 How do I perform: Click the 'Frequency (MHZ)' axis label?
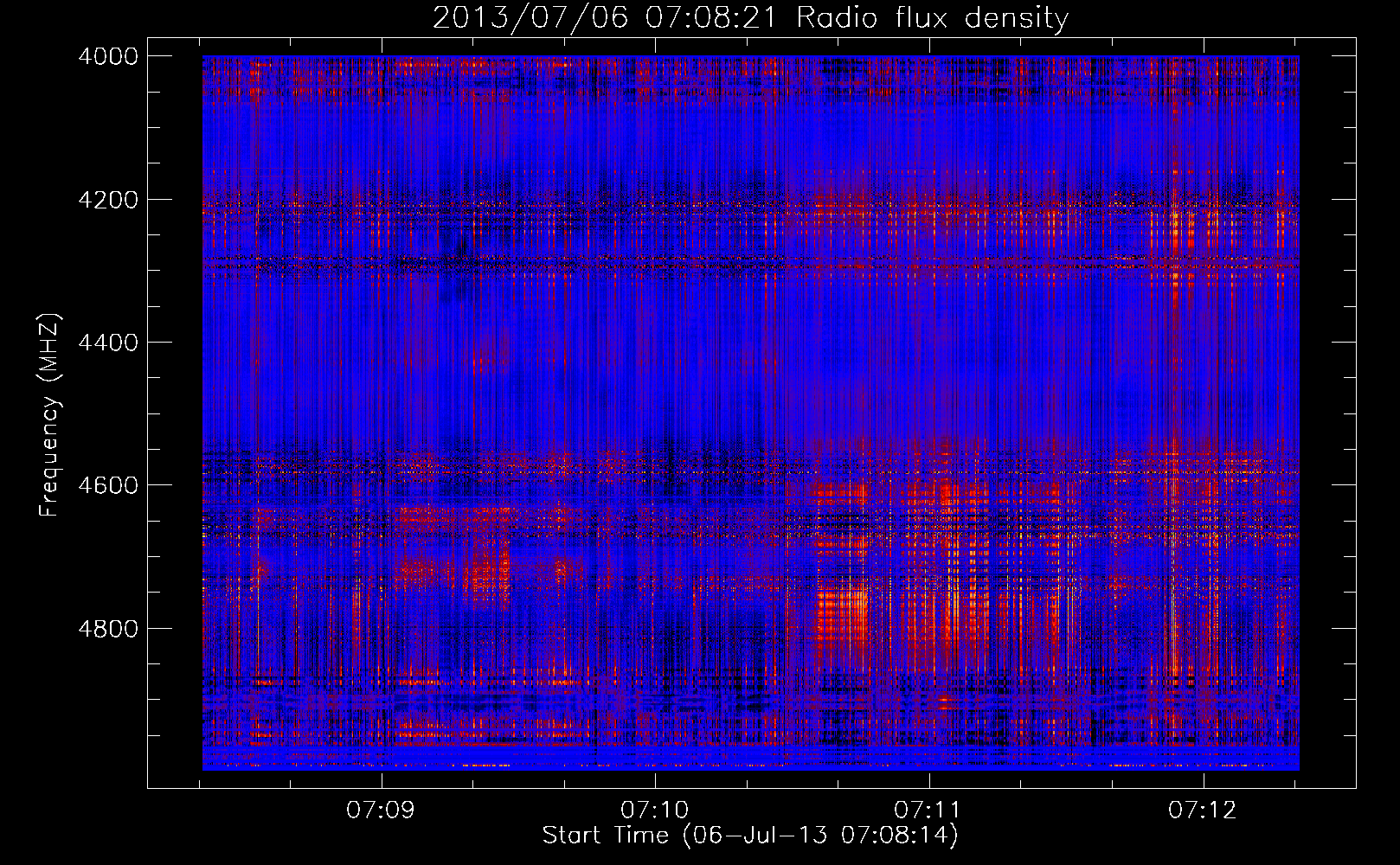50,415
